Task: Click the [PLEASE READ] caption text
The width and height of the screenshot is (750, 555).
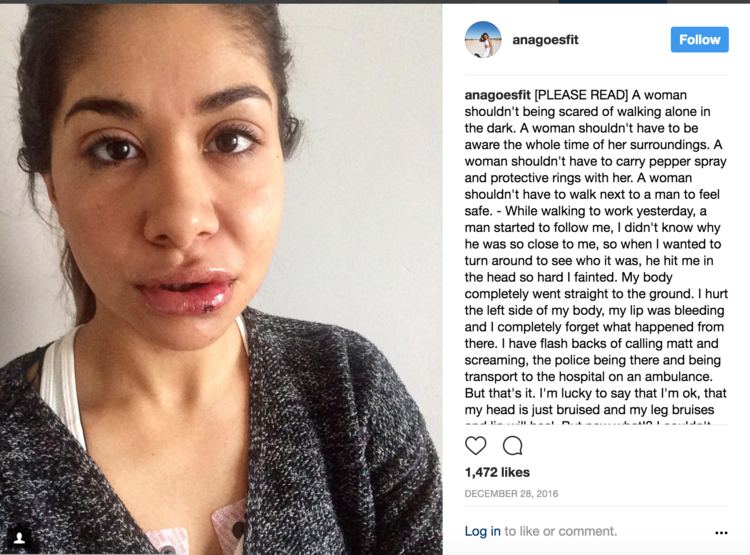Action: coord(581,95)
